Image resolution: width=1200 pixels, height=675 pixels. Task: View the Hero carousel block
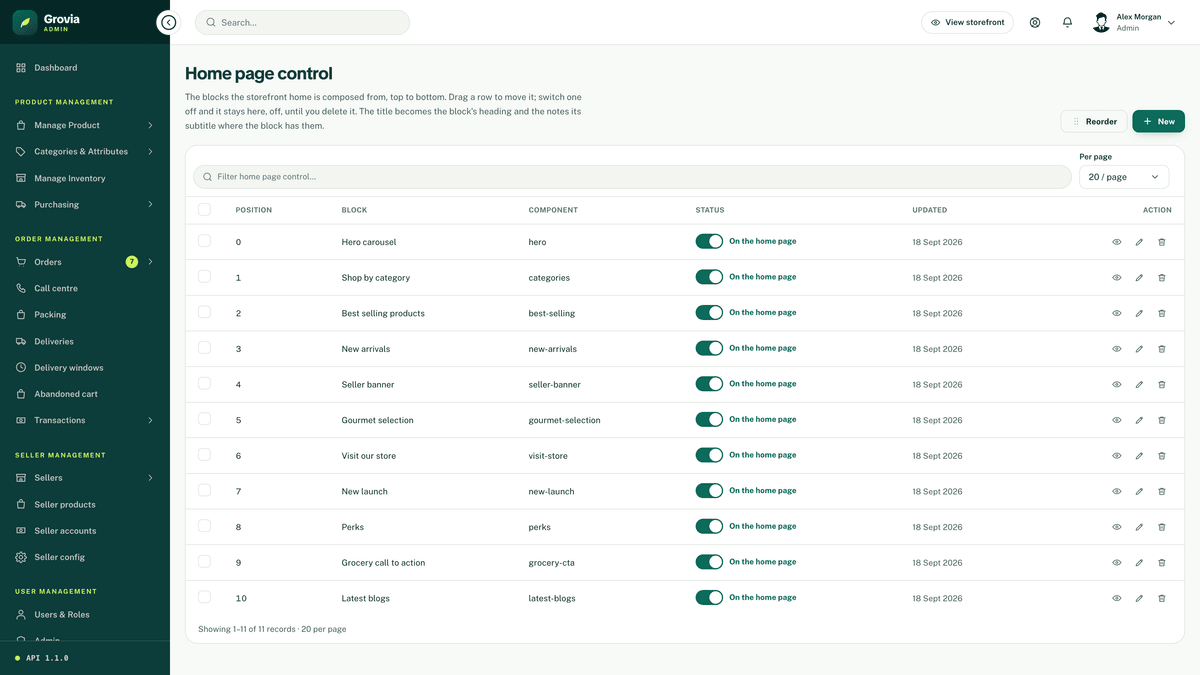tap(1117, 242)
